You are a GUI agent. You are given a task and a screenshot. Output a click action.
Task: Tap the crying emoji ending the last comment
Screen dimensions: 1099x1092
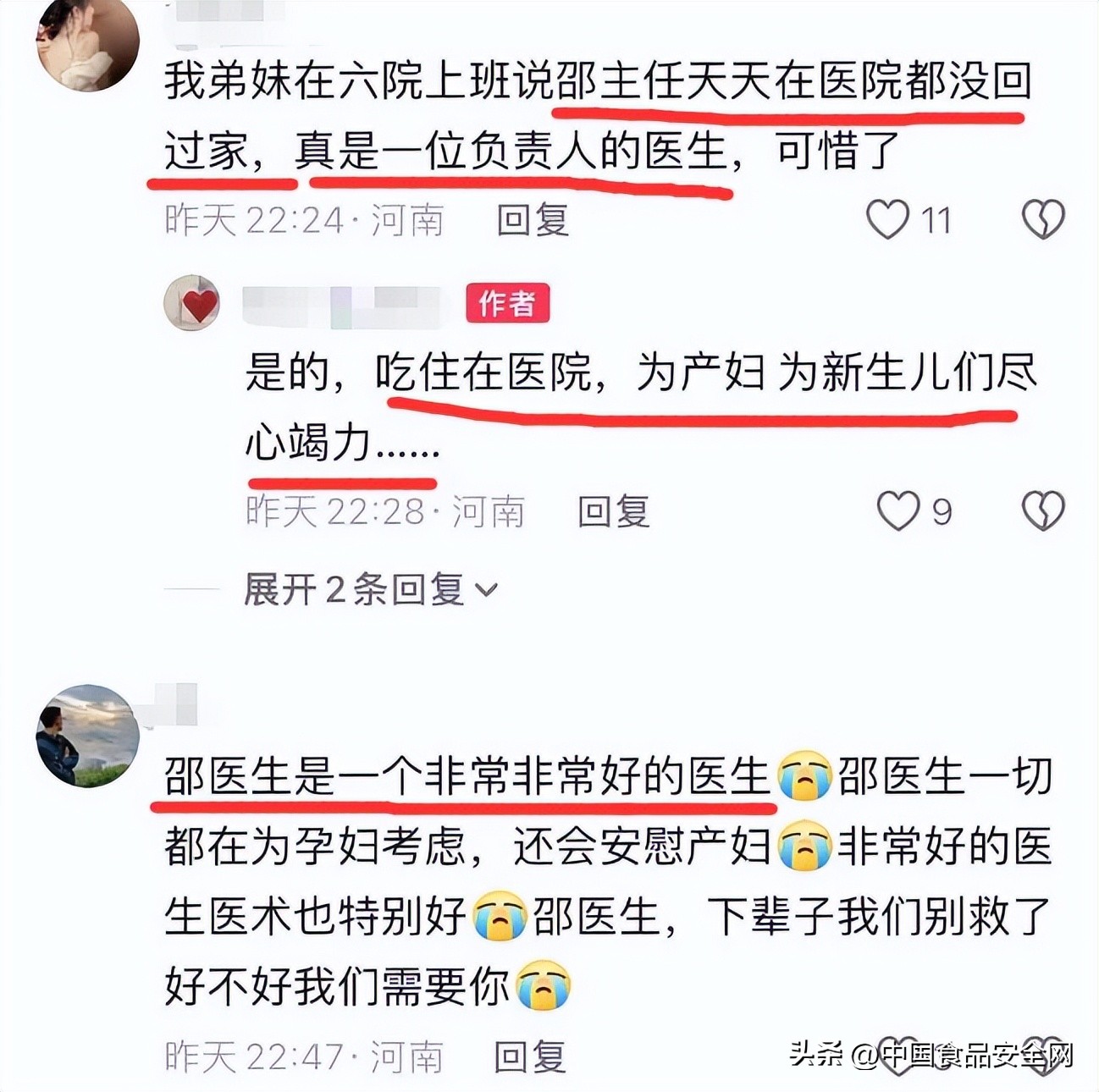tap(543, 985)
